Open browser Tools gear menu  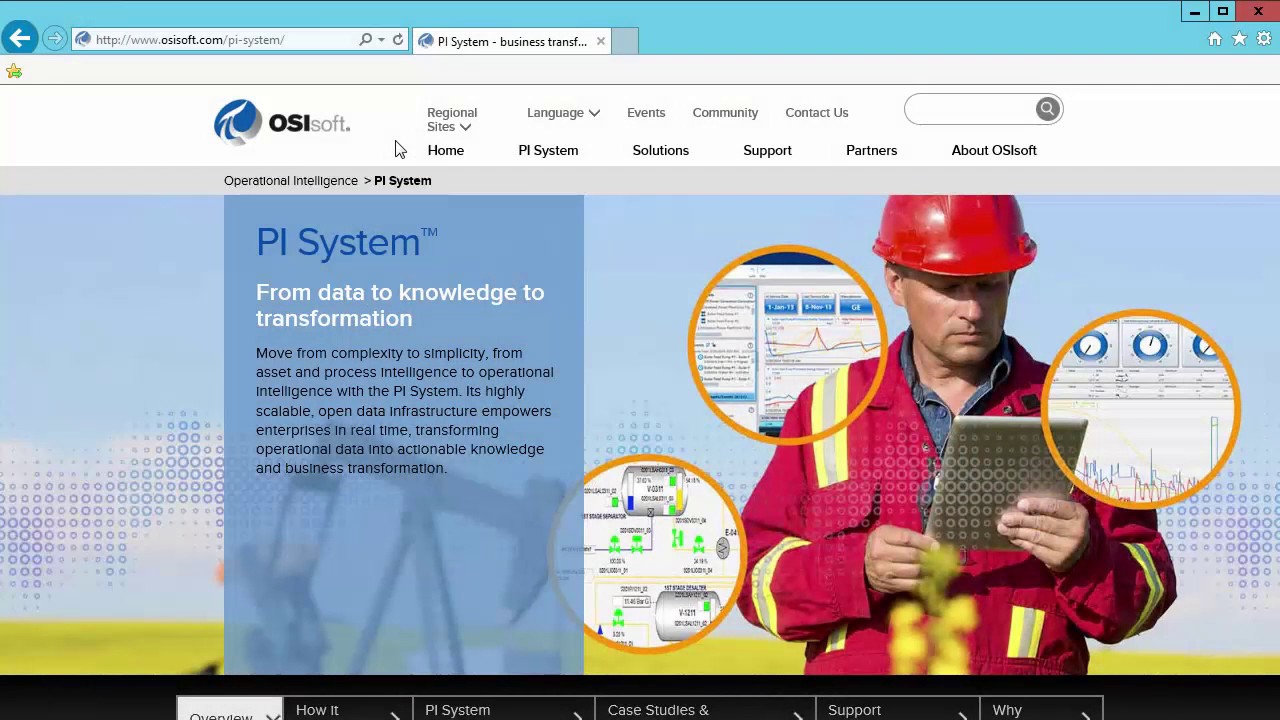(1264, 39)
